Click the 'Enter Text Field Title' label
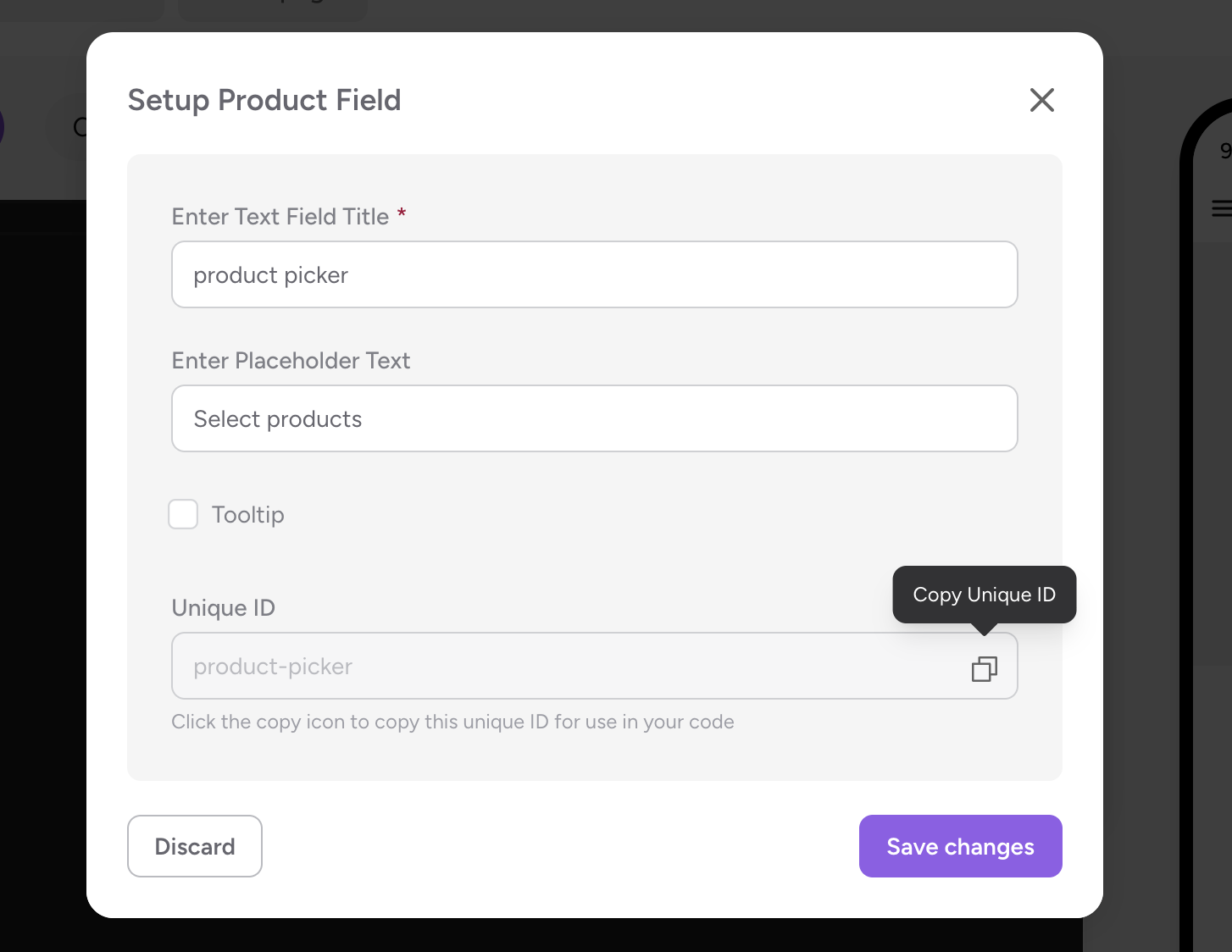This screenshot has height=952, width=1232. (280, 217)
